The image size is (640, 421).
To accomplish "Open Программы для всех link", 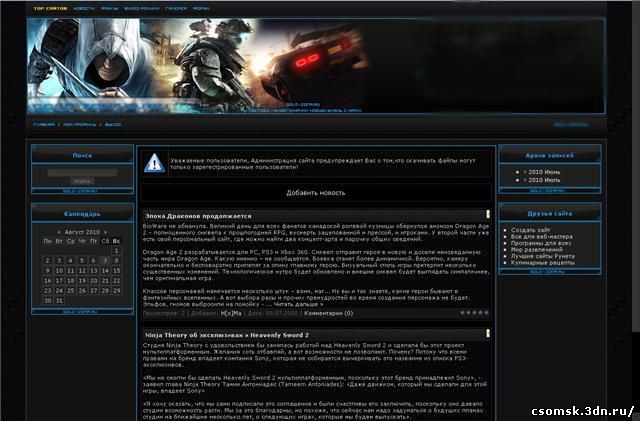I will (x=541, y=243).
